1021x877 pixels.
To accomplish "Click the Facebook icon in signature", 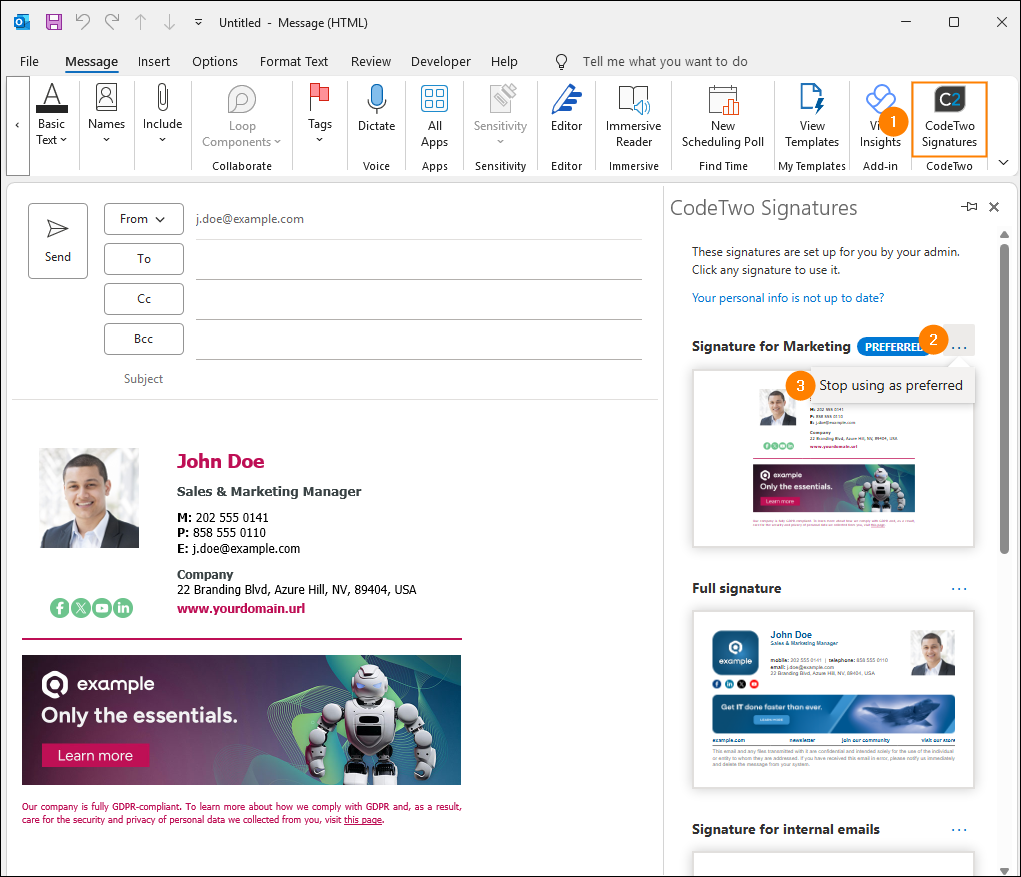I will (59, 608).
